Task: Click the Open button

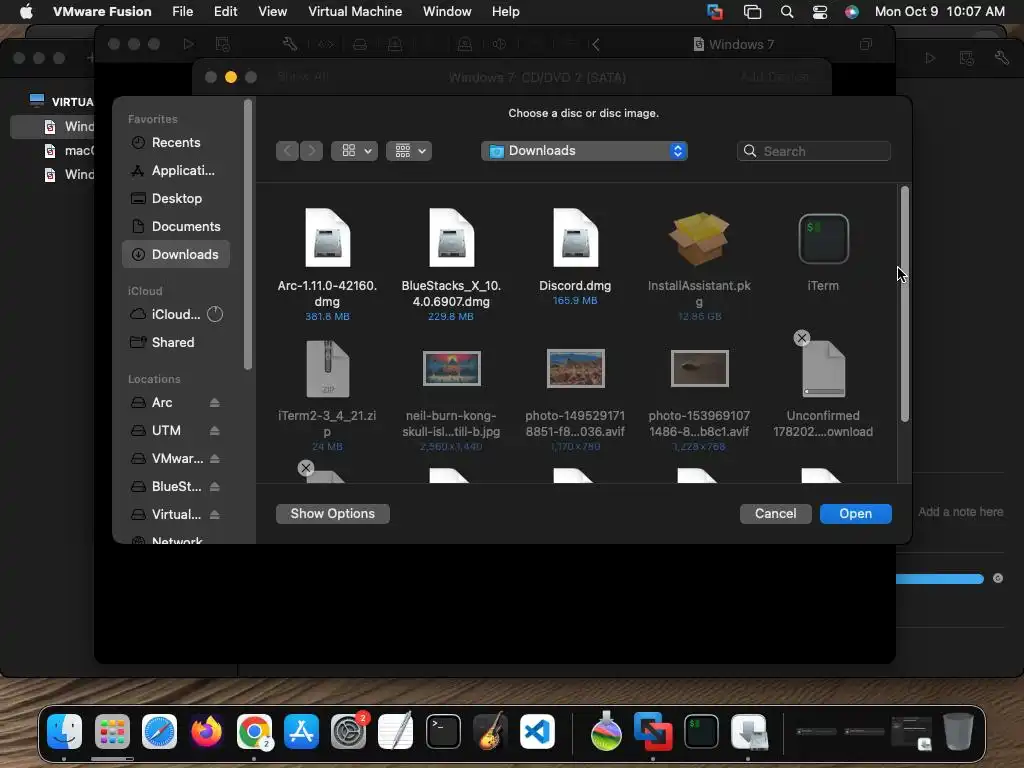Action: click(x=856, y=514)
